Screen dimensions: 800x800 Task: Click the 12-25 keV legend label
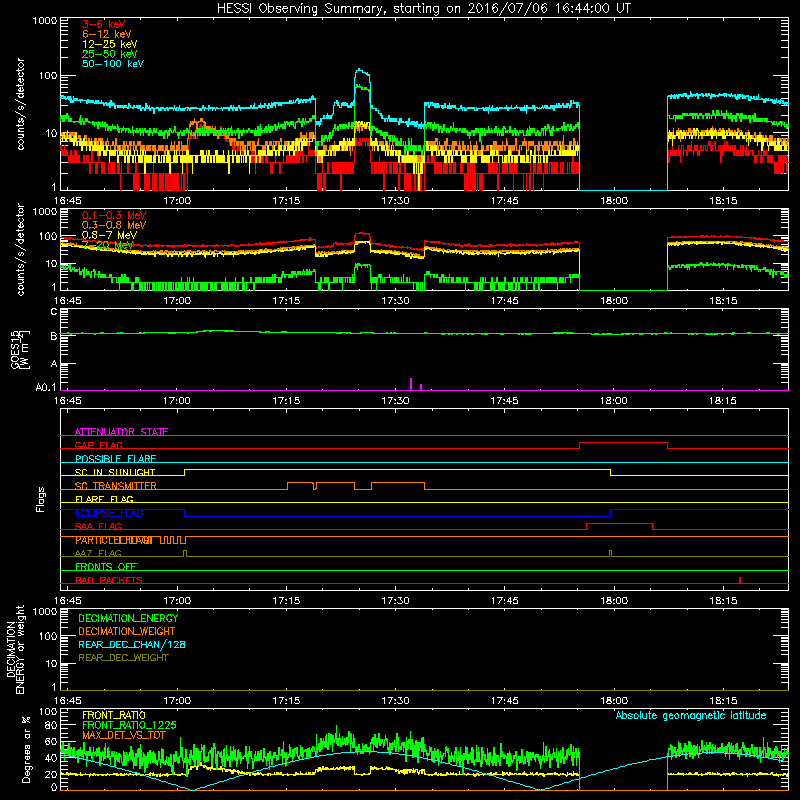[110, 44]
